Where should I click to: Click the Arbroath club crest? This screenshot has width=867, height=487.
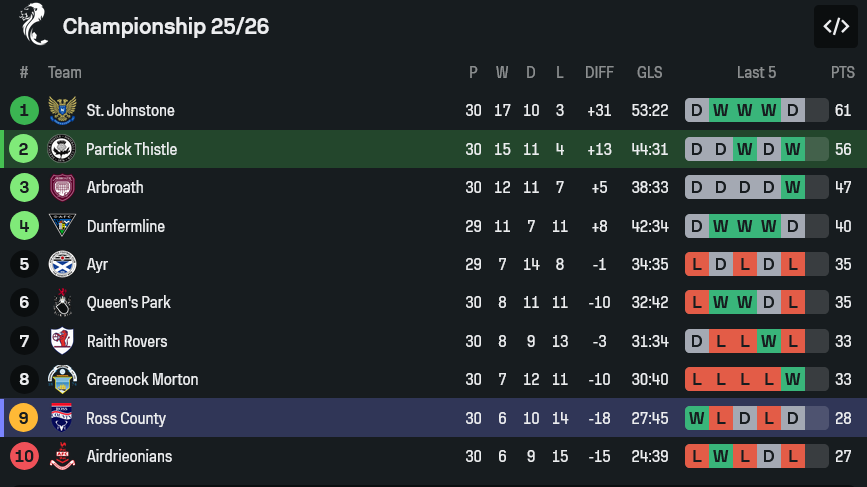pos(62,187)
